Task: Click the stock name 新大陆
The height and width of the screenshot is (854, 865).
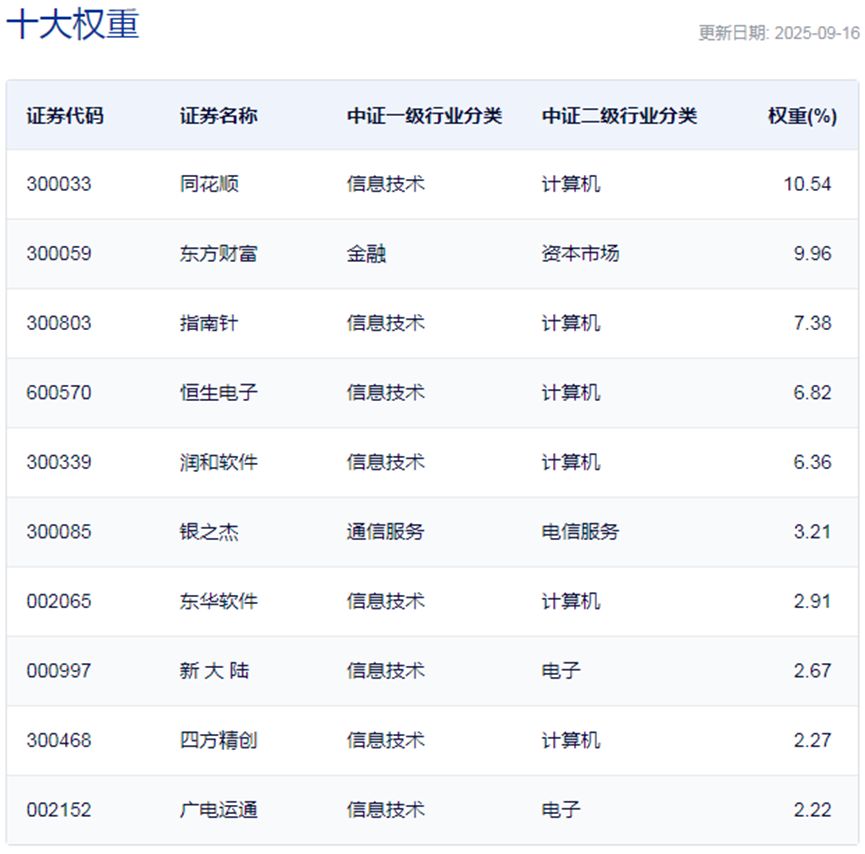Action: [x=214, y=670]
